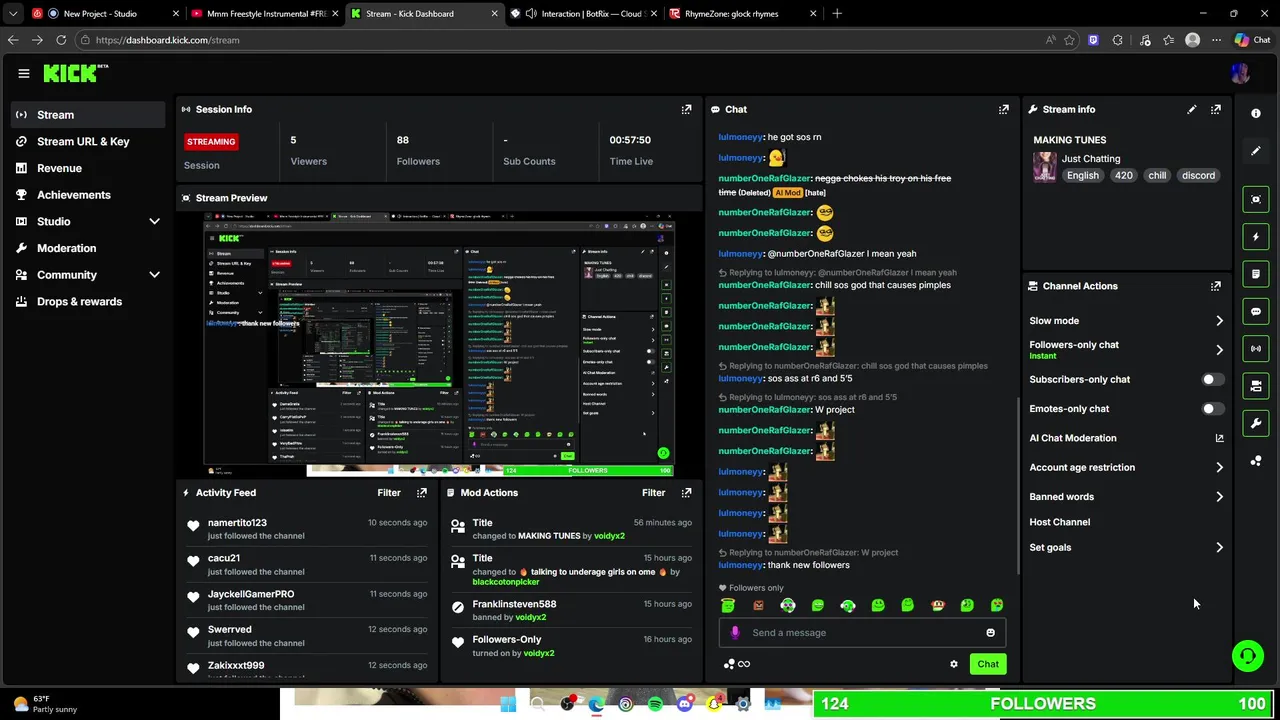Click the English stream tag

click(1082, 175)
